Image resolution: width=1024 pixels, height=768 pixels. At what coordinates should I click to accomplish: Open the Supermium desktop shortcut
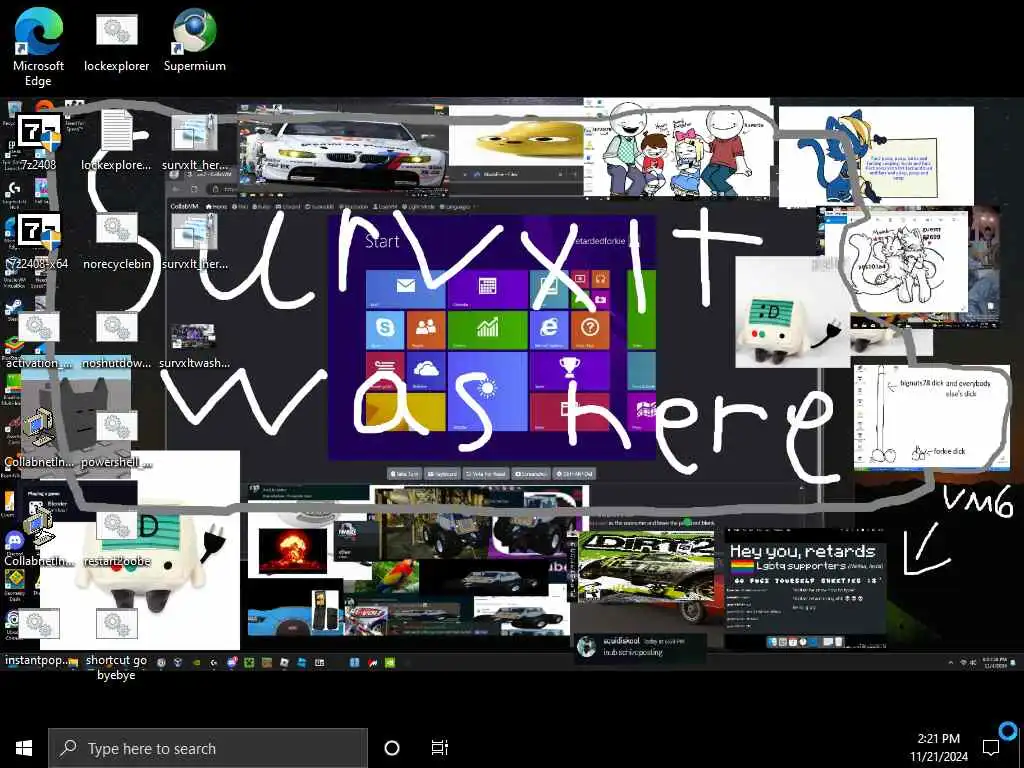[195, 39]
